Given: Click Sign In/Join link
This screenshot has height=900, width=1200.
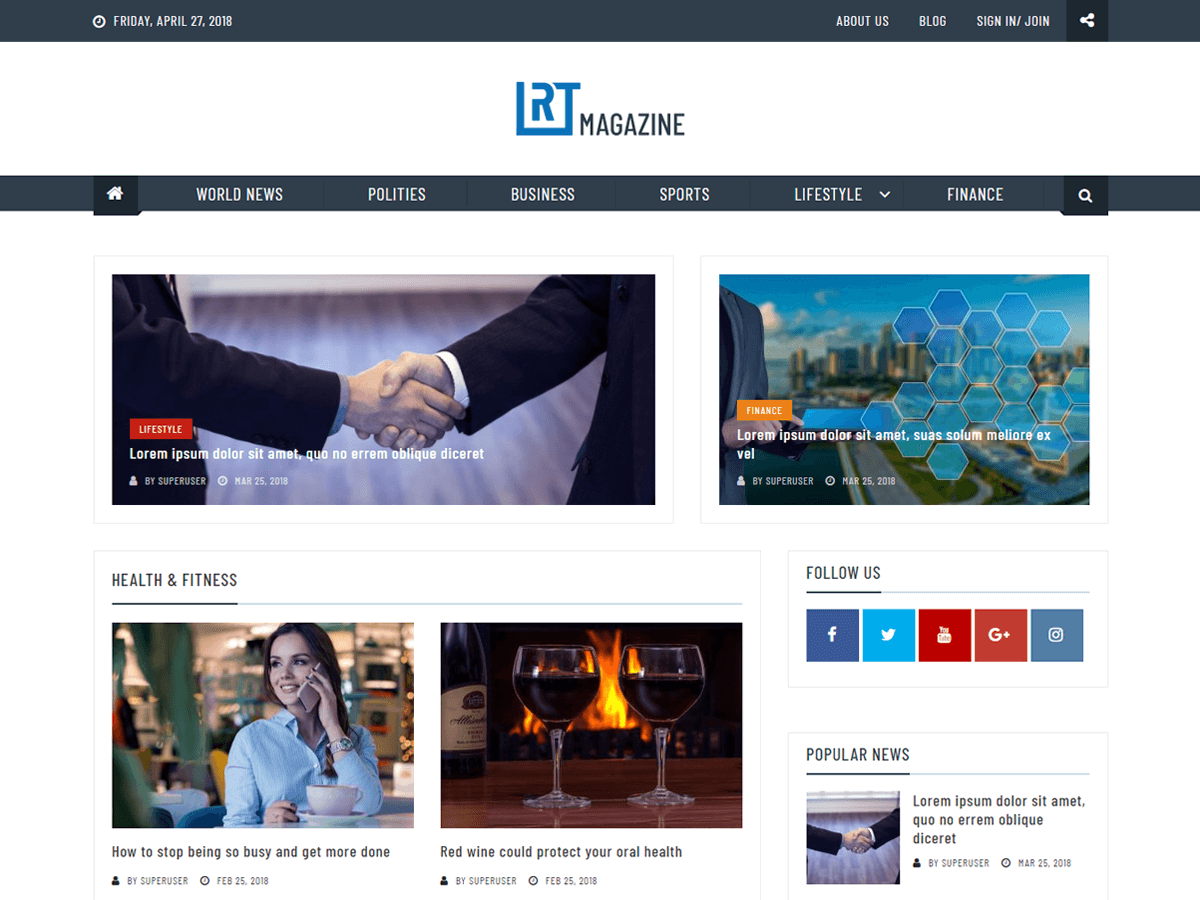Looking at the screenshot, I should coord(1012,21).
